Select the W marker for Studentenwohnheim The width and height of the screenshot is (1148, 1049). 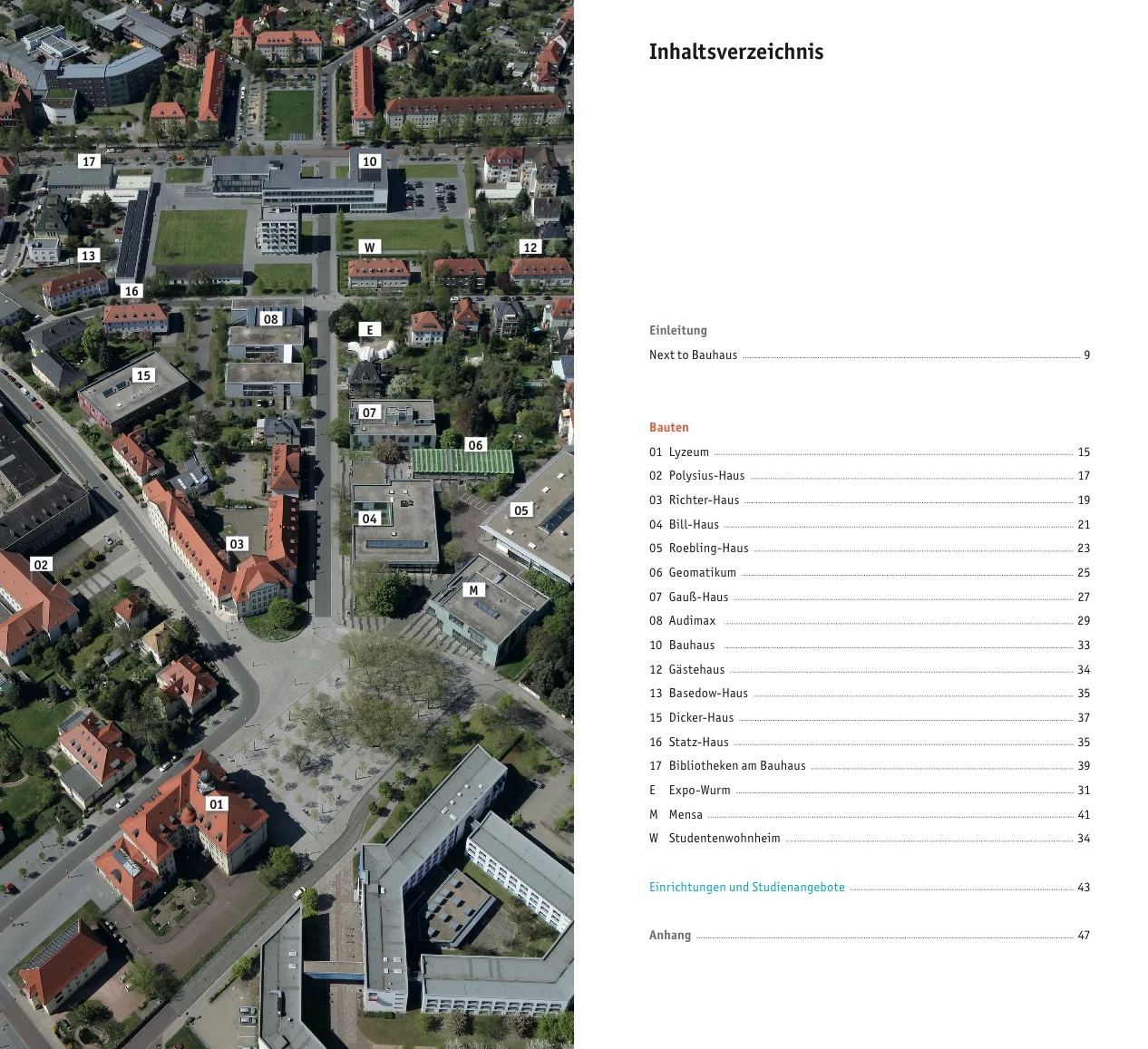[369, 247]
